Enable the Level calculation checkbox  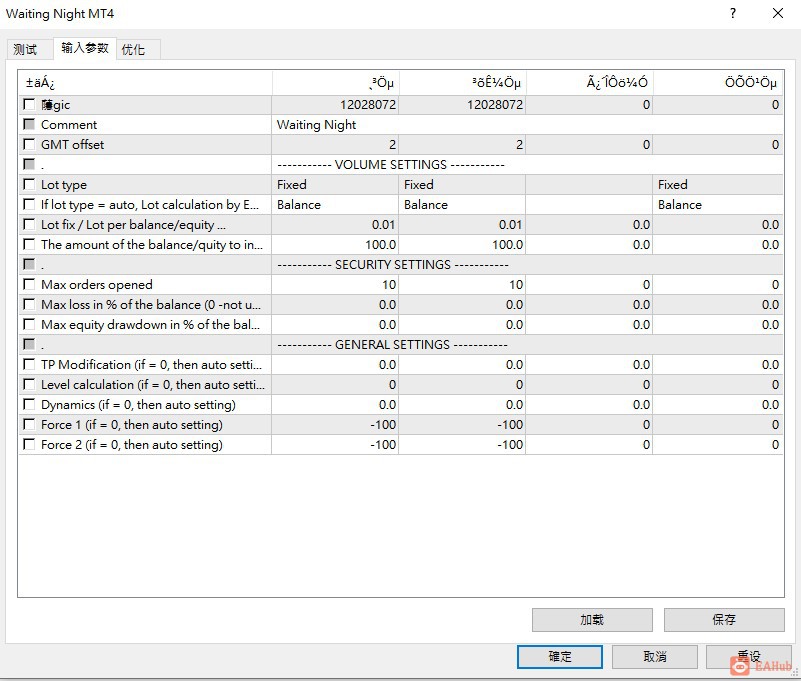pos(29,384)
